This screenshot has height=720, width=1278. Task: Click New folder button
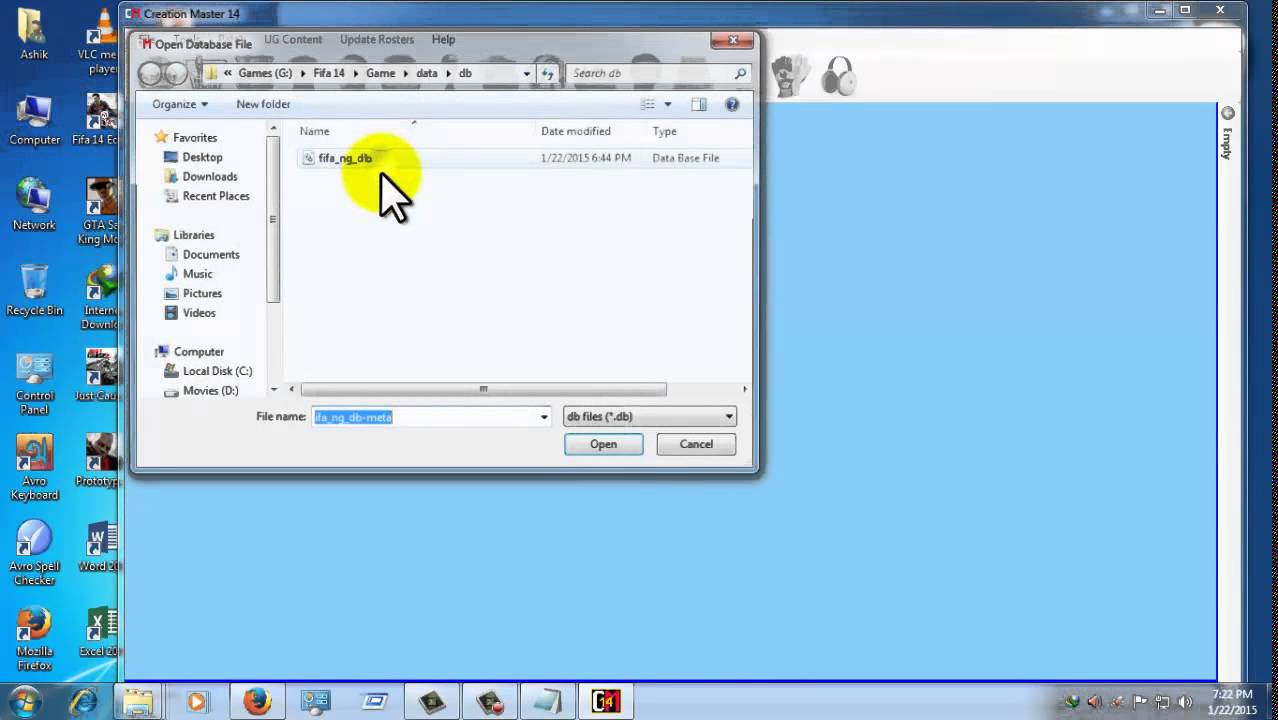click(263, 104)
